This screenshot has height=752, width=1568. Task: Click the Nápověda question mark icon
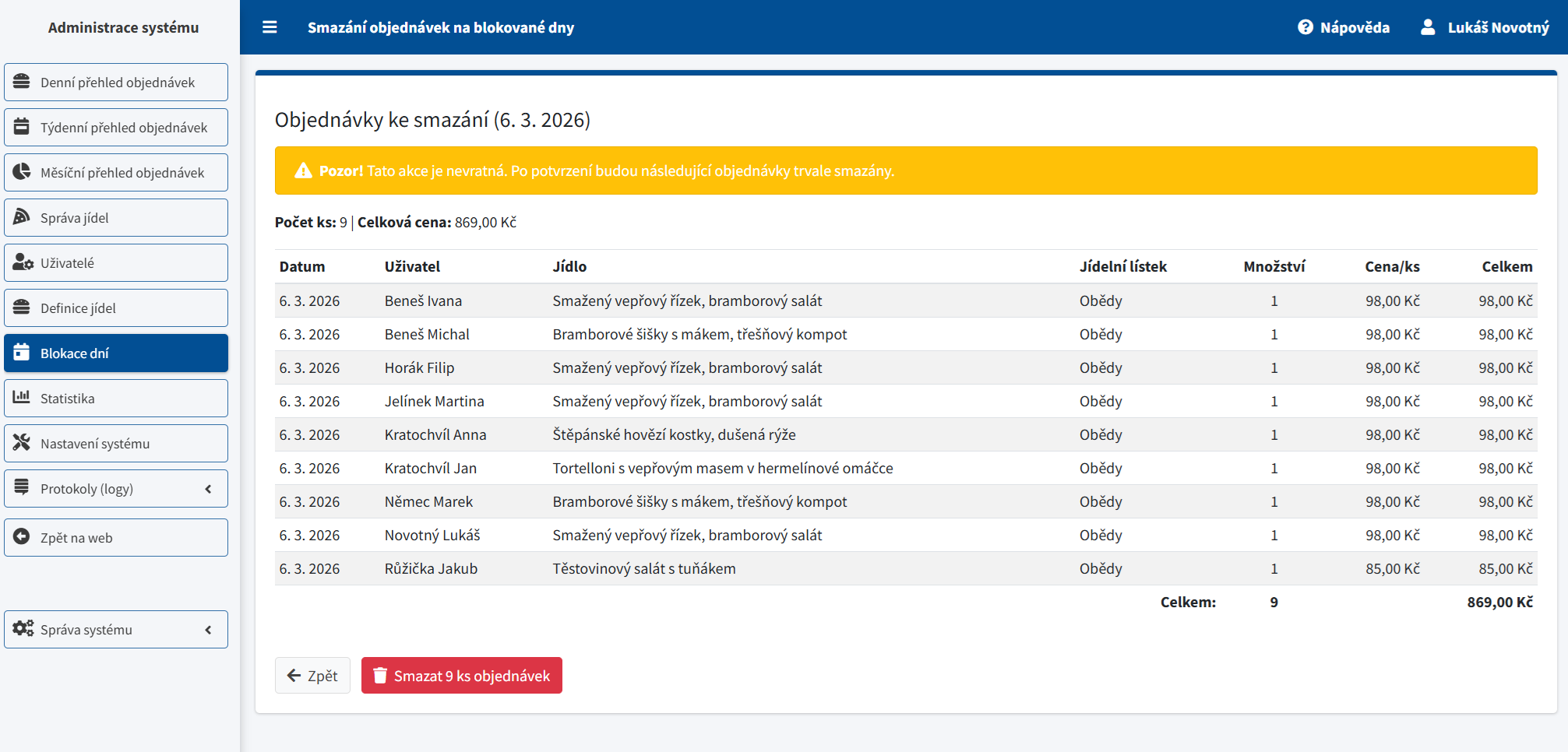coord(1305,27)
